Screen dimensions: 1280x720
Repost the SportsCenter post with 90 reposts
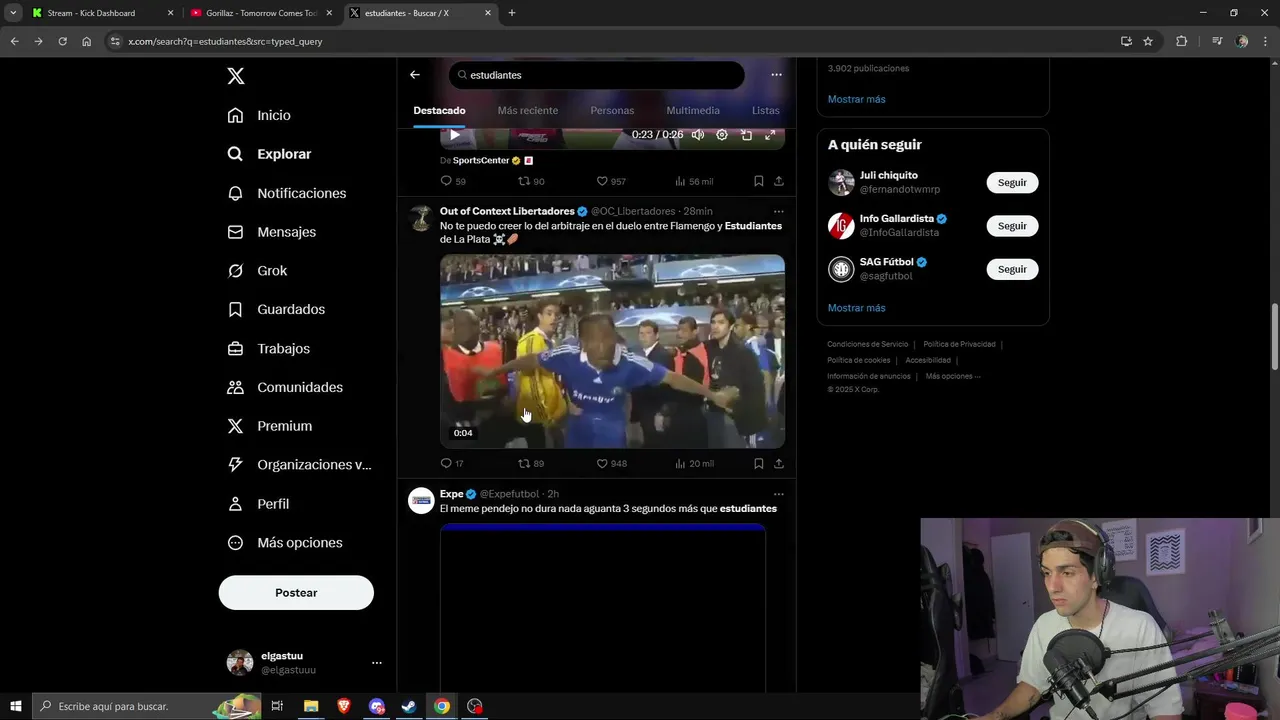tap(531, 181)
